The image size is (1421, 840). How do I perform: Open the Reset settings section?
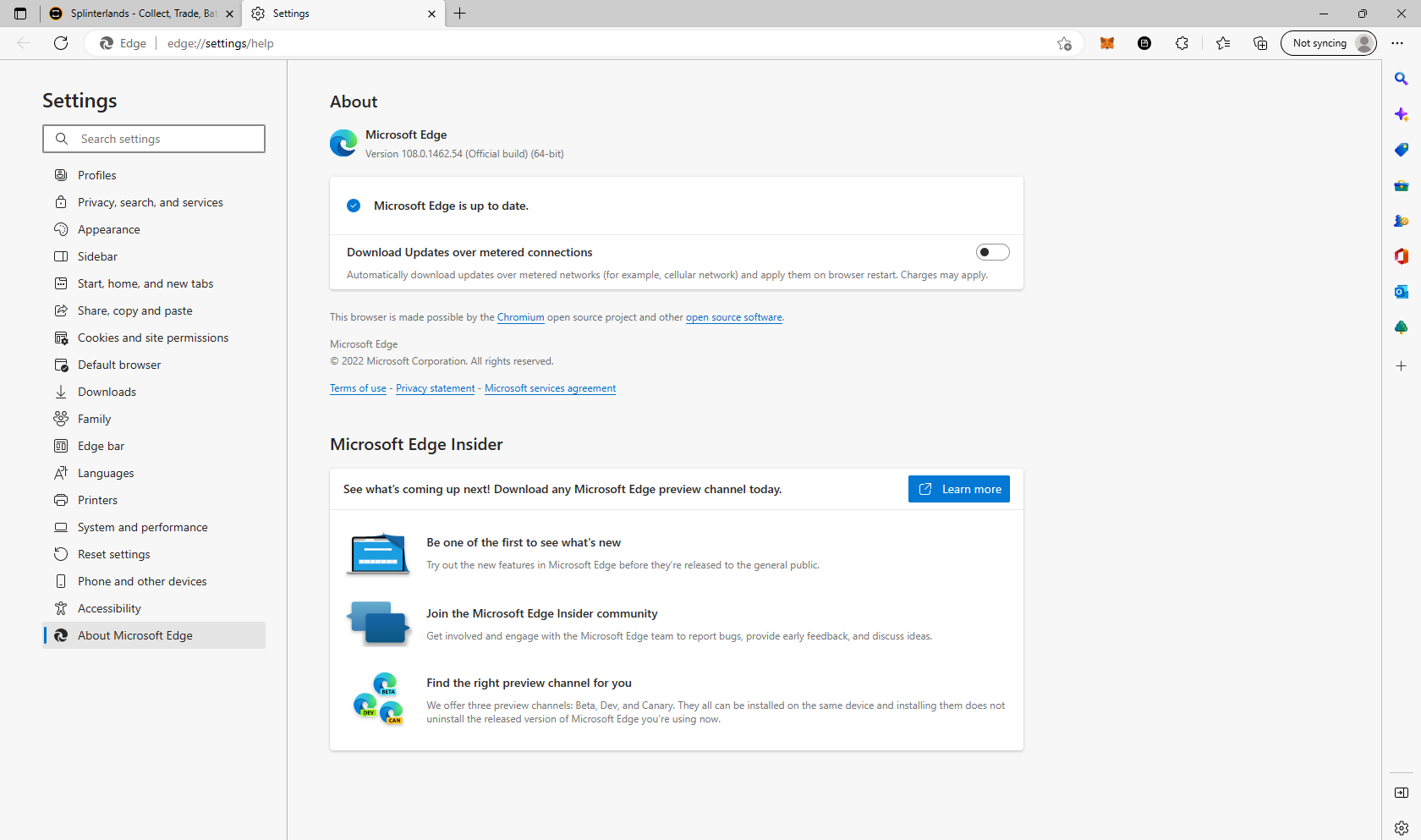[154, 554]
